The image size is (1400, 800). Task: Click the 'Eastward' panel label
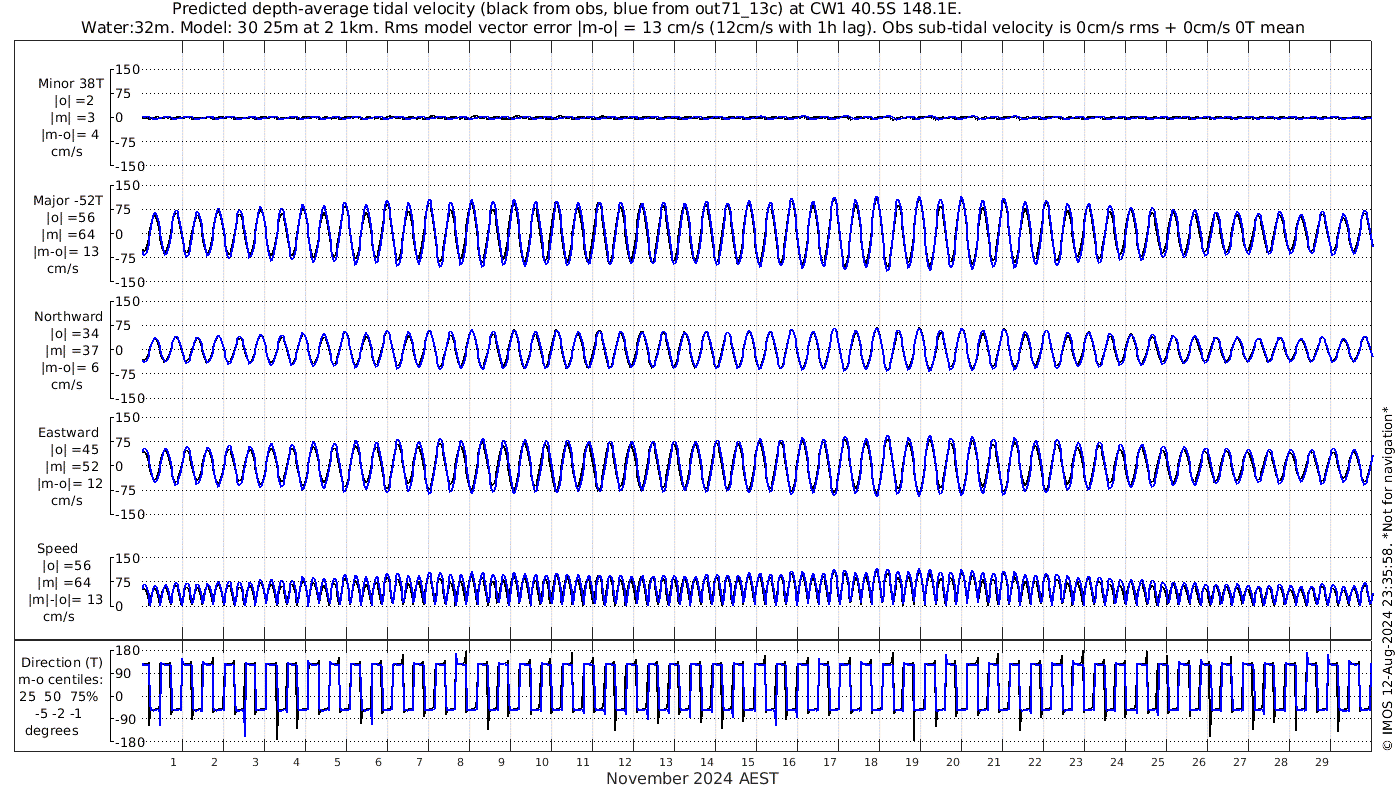(68, 433)
